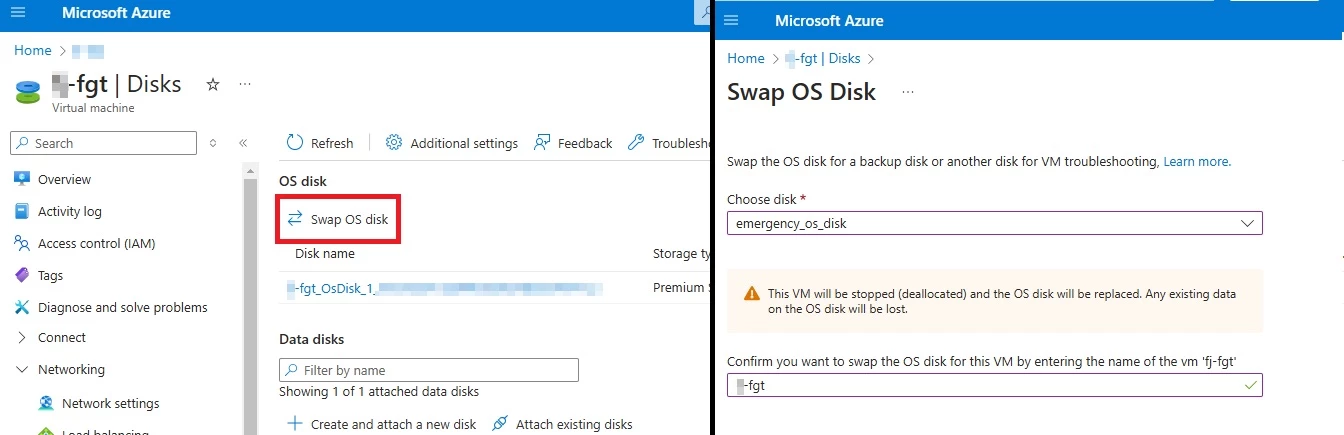The width and height of the screenshot is (1344, 435).
Task: Open Overview in the sidebar
Action: pyautogui.click(x=64, y=179)
